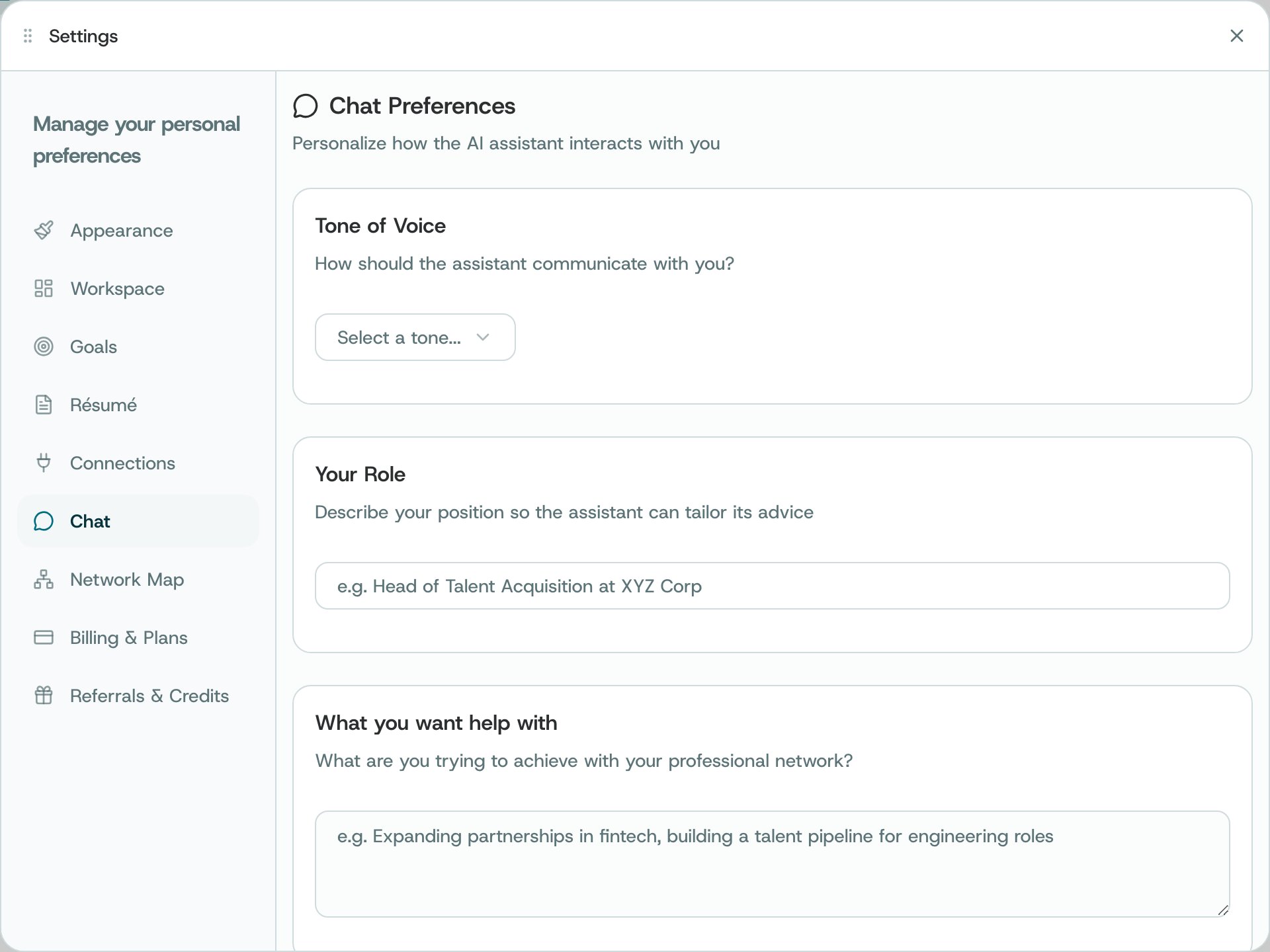The image size is (1270, 952).
Task: Click the text Describe your position so the assistant
Action: (564, 512)
